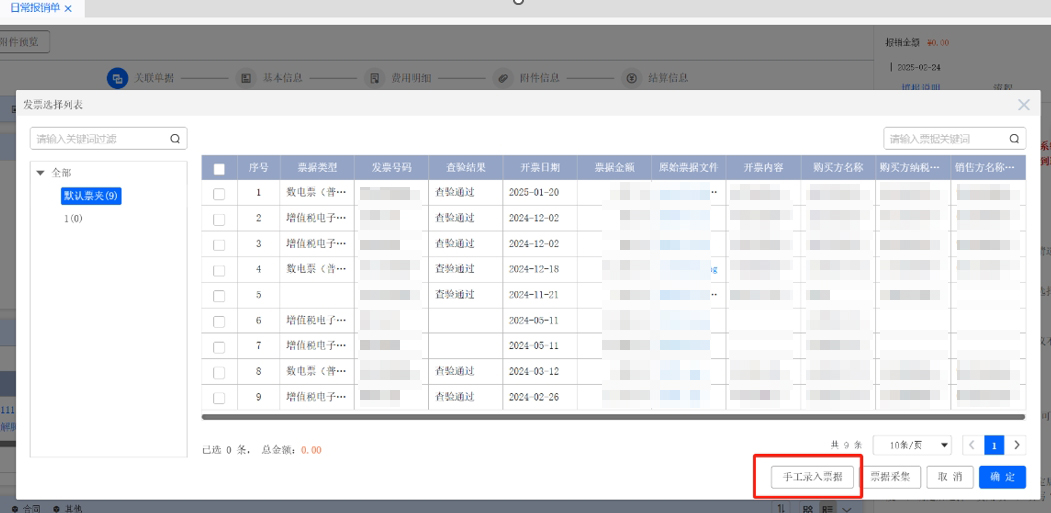The width and height of the screenshot is (1051, 513).
Task: Go to next page with right arrow
Action: [1017, 445]
